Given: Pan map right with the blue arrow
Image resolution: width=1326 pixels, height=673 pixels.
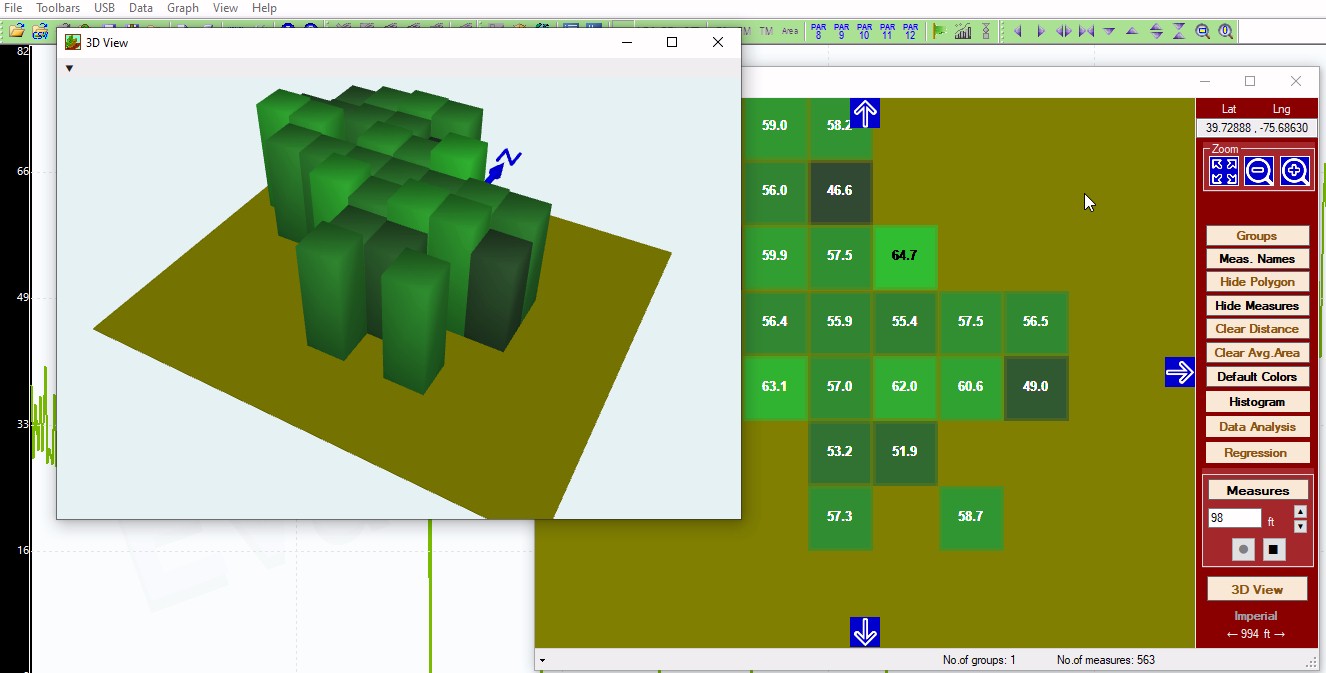Looking at the screenshot, I should [x=1180, y=372].
